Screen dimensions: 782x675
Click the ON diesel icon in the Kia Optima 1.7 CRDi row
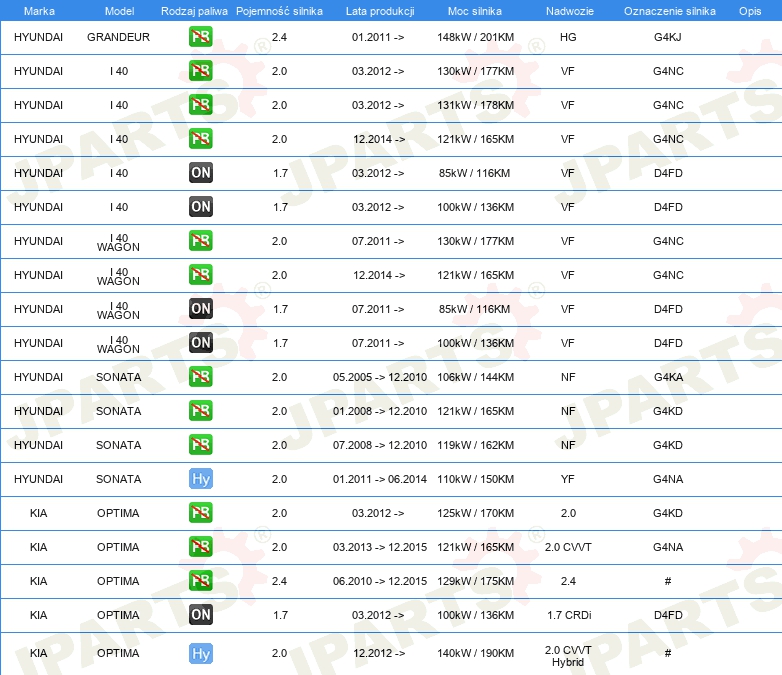click(201, 615)
